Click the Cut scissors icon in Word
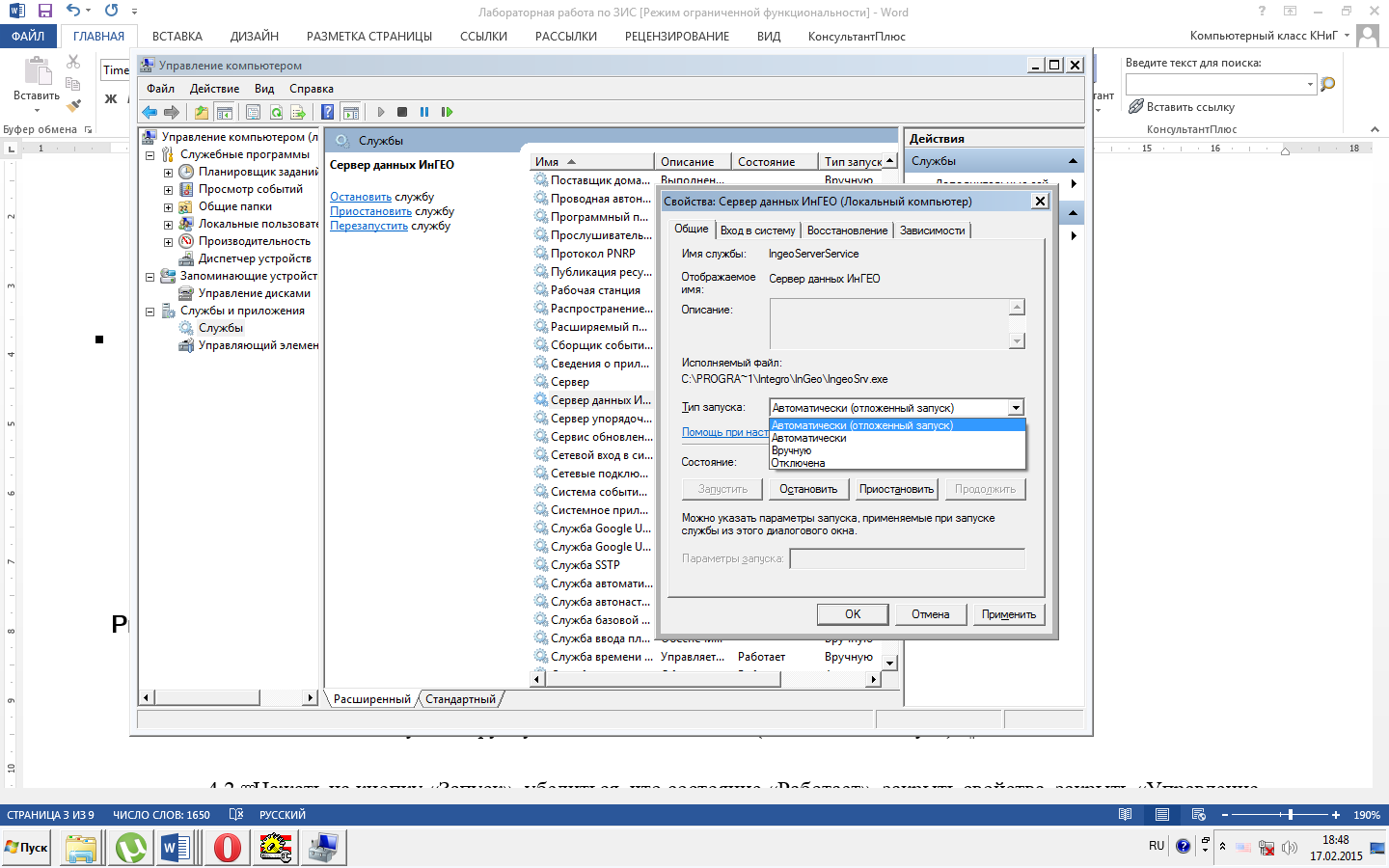The height and width of the screenshot is (868, 1389). tap(73, 61)
